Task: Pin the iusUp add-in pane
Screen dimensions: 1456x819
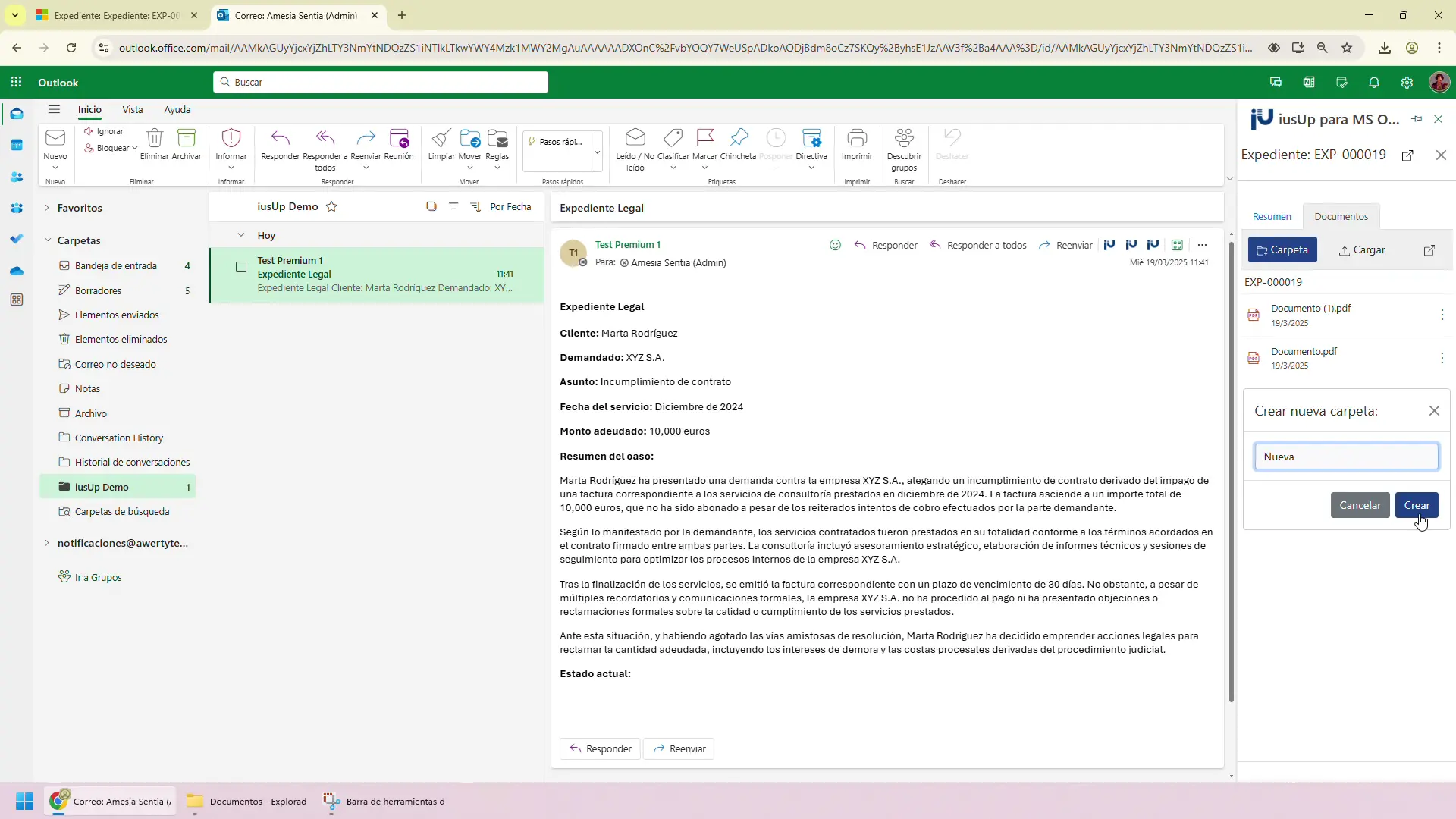Action: click(1417, 119)
